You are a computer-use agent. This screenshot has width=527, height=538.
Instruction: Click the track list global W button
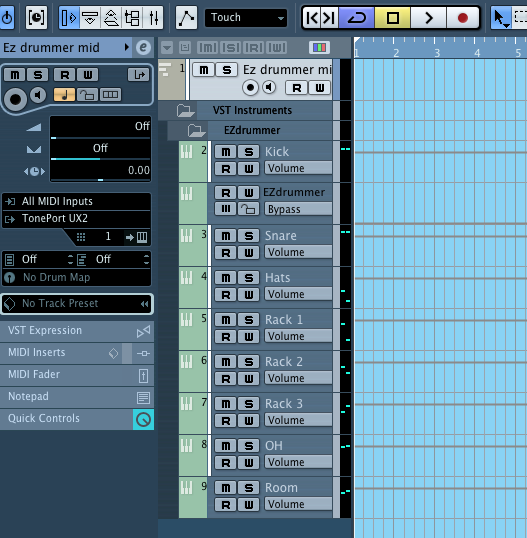(x=276, y=48)
